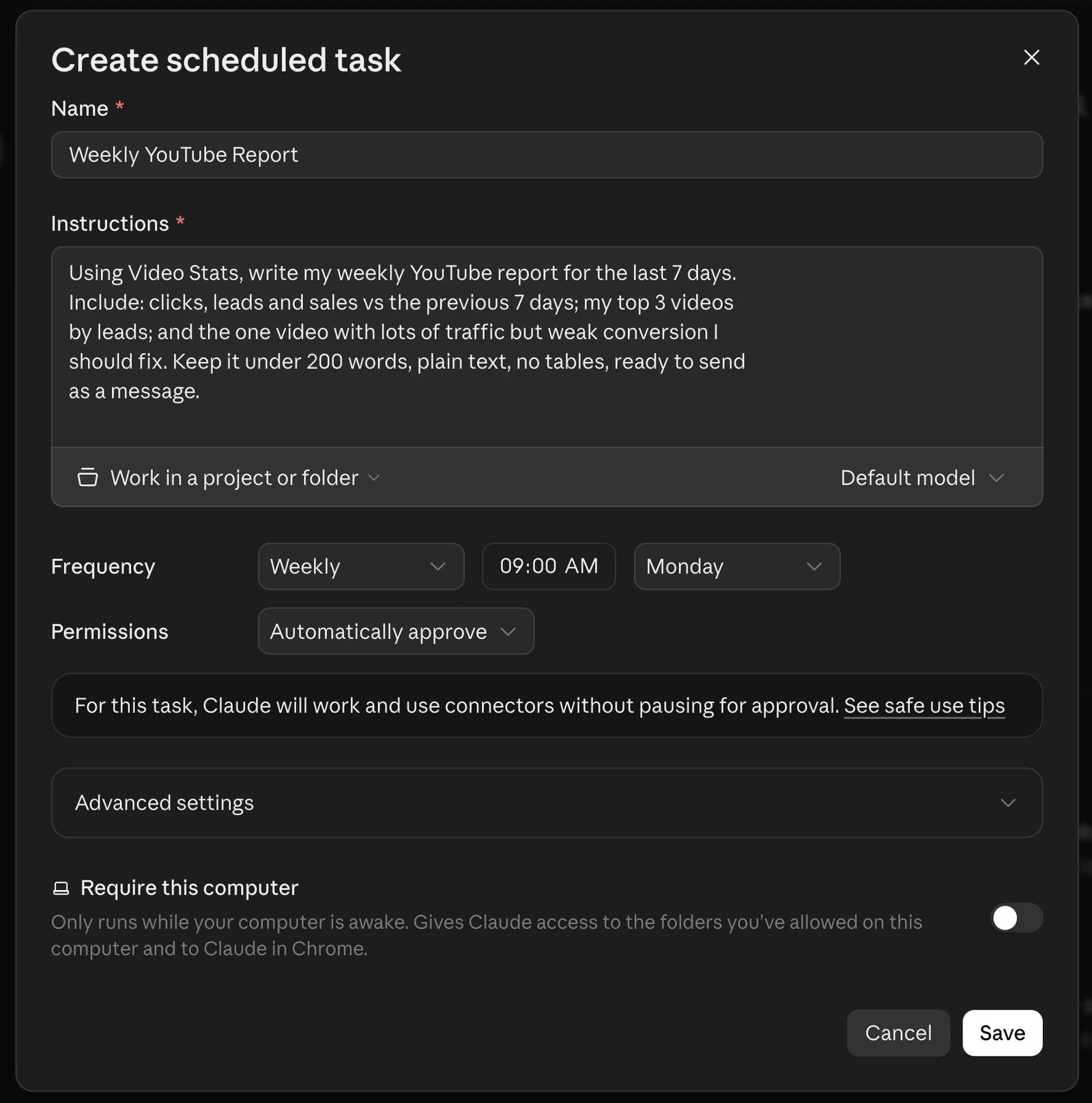Expand the Advanced settings section

[547, 803]
